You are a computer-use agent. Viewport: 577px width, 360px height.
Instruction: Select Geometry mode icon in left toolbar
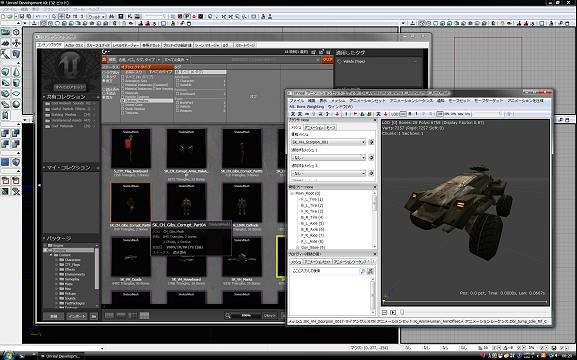(x=16, y=32)
